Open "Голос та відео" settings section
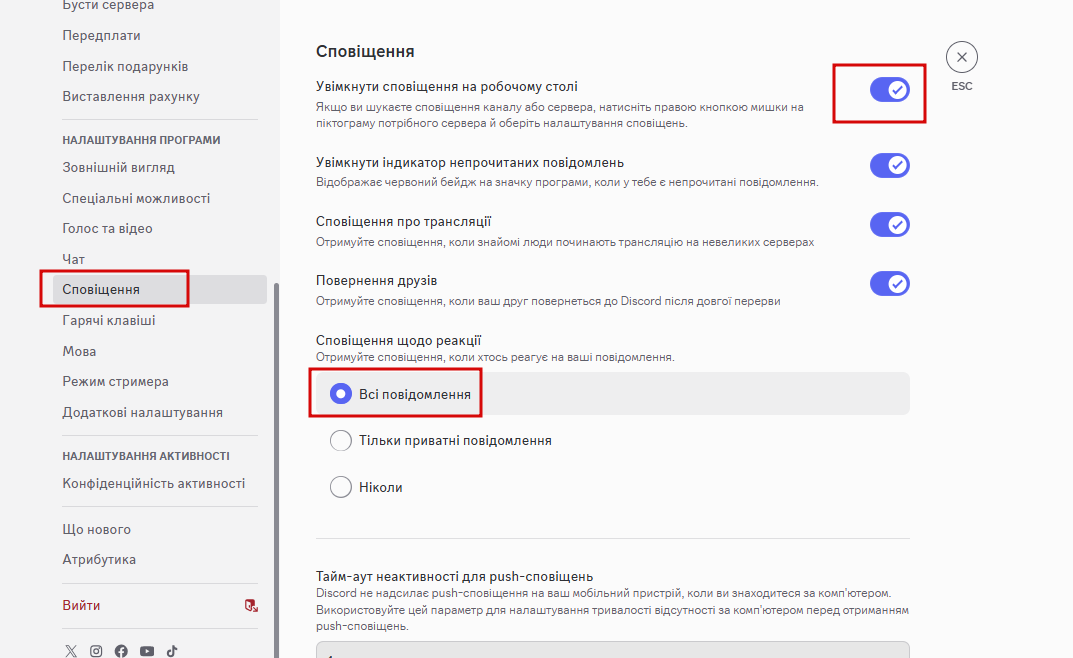1073x658 pixels. click(108, 229)
